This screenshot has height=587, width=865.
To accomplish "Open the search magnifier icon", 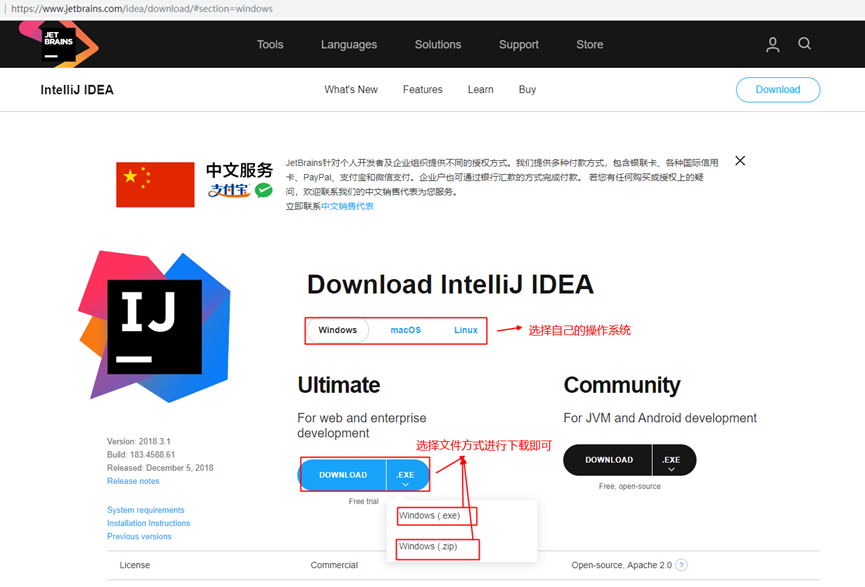I will click(804, 44).
